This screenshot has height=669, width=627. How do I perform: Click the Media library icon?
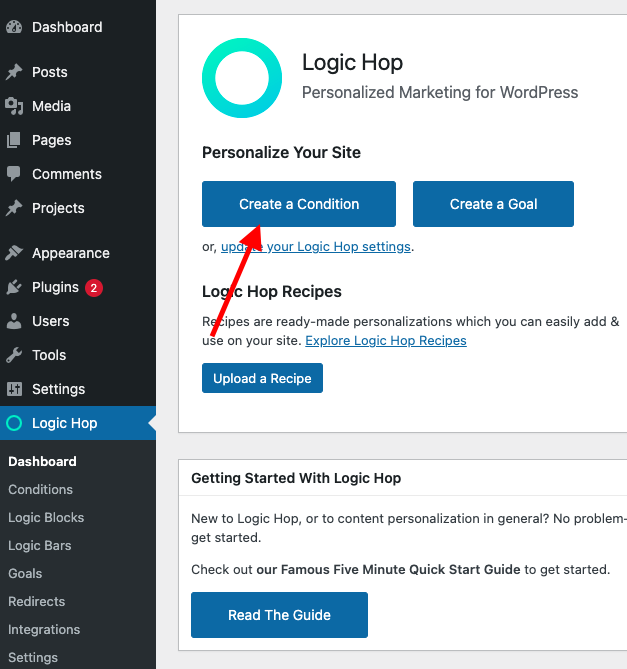pyautogui.click(x=14, y=106)
